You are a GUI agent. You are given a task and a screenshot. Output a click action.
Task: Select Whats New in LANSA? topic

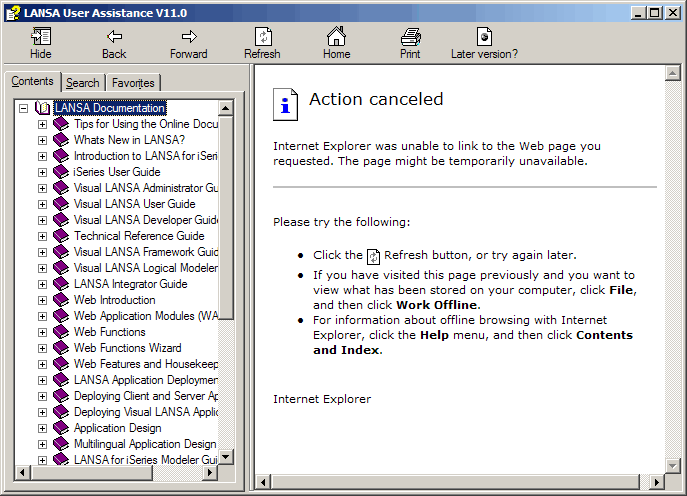click(129, 140)
